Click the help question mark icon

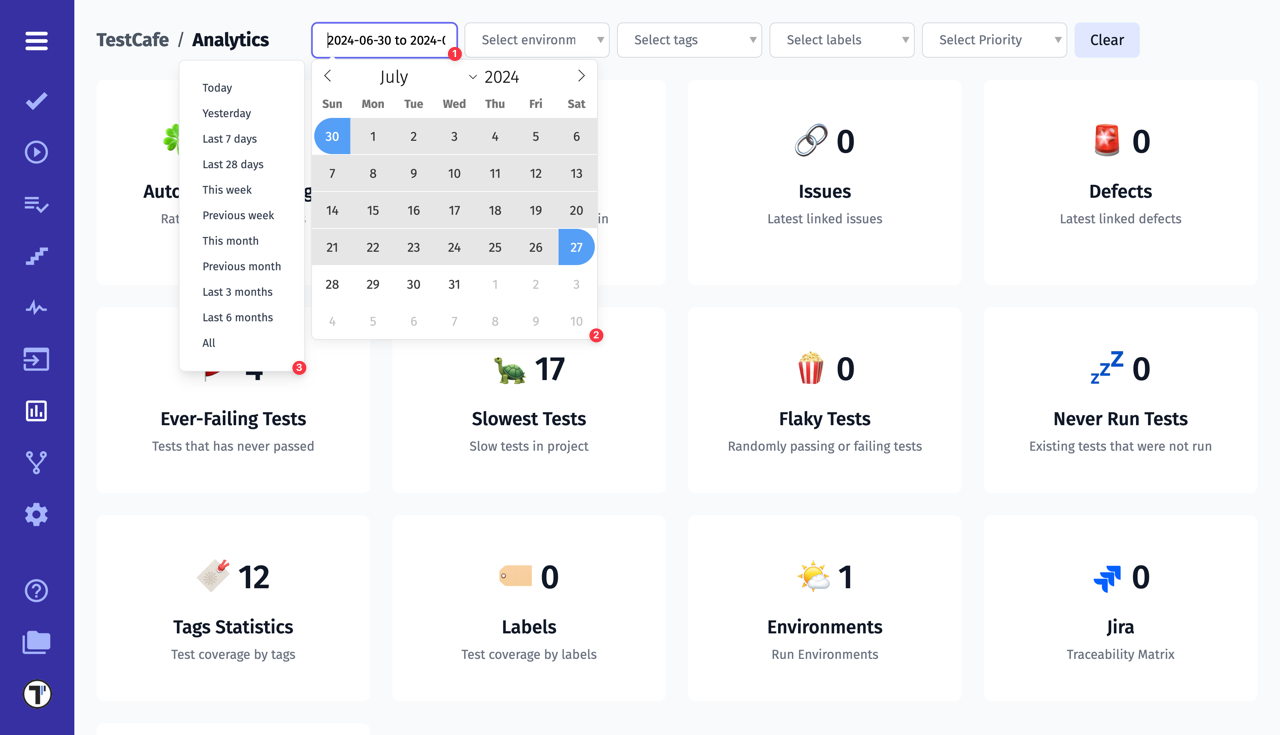36,591
